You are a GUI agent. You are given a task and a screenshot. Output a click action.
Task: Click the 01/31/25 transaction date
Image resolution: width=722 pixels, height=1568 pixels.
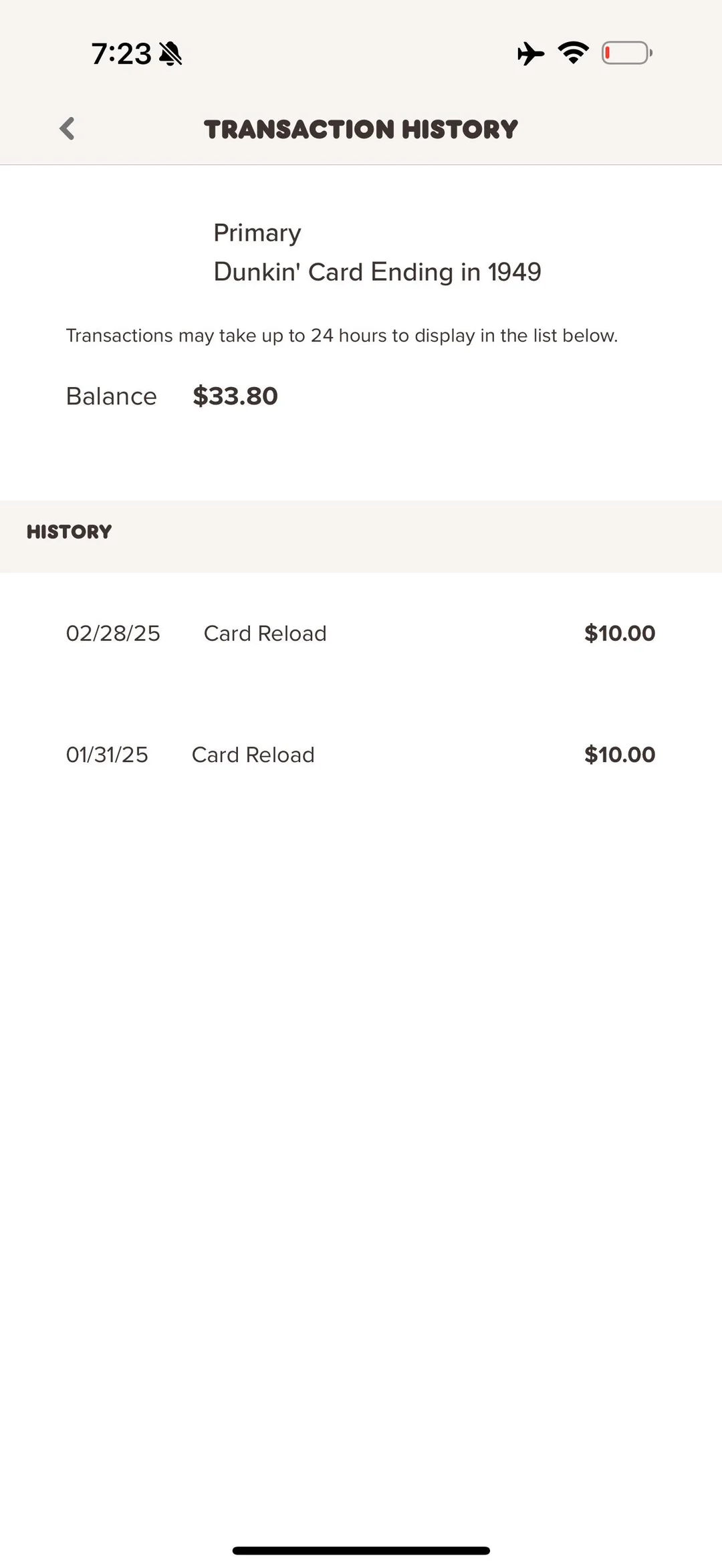107,755
